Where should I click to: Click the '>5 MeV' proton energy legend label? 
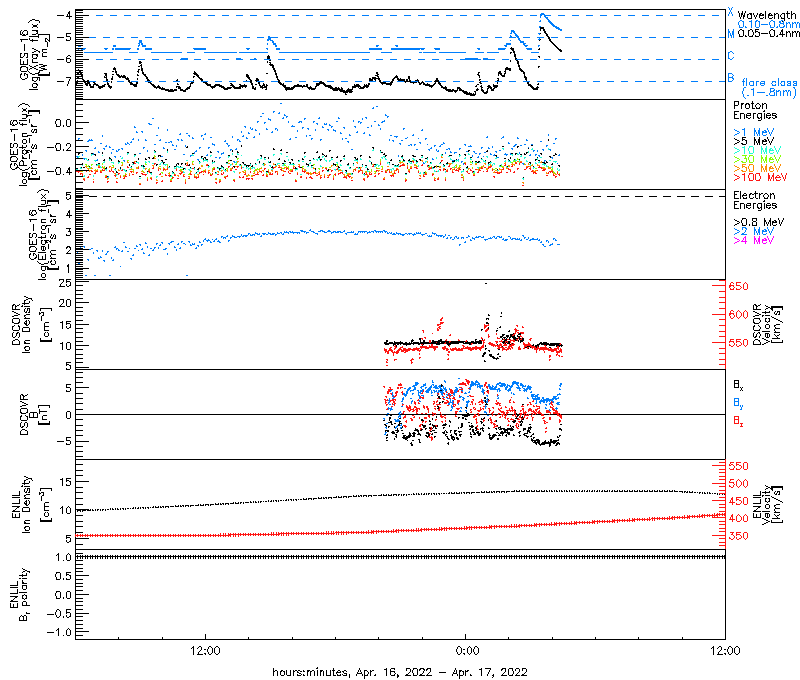point(754,141)
